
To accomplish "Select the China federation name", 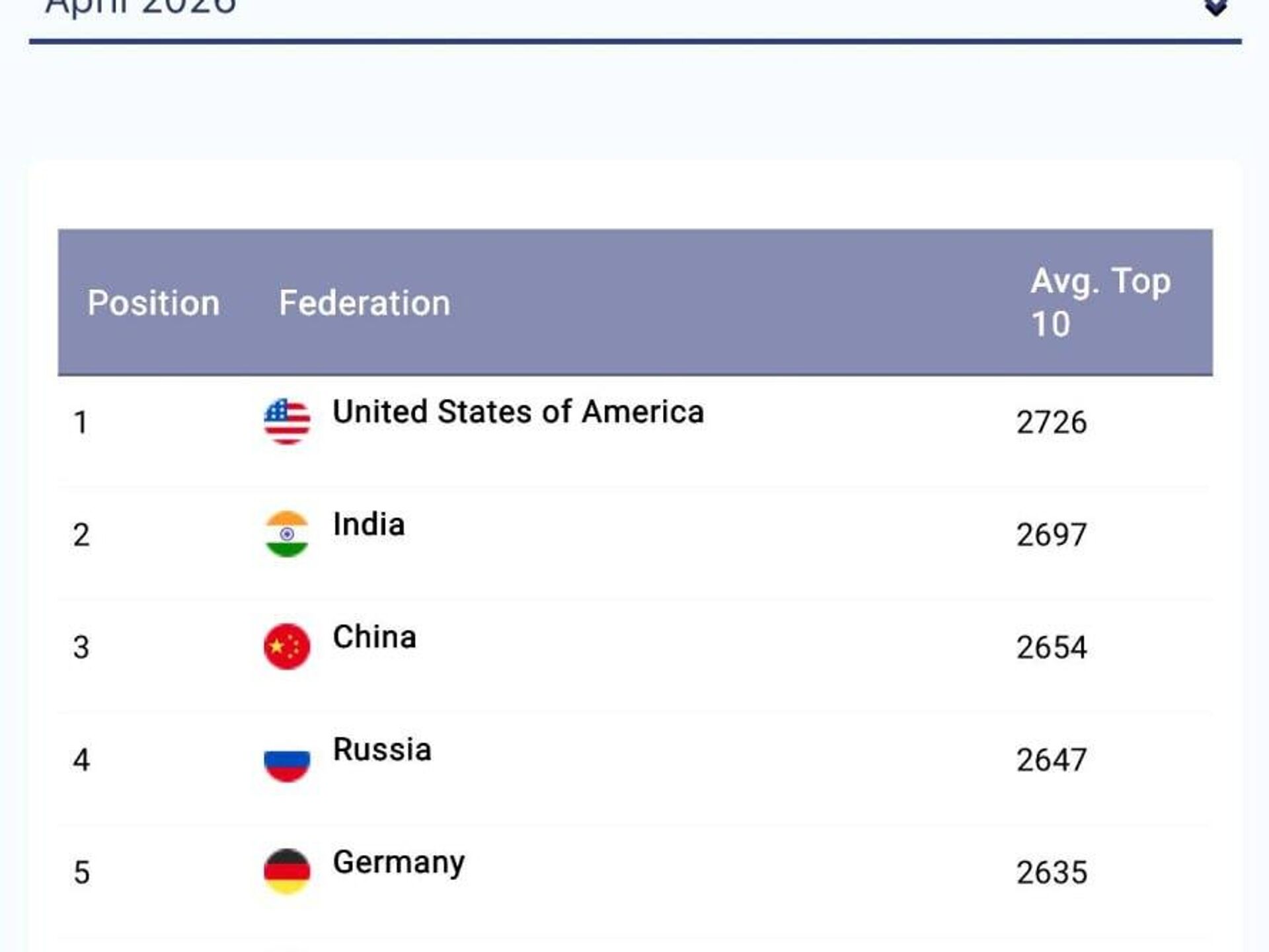I will 375,637.
